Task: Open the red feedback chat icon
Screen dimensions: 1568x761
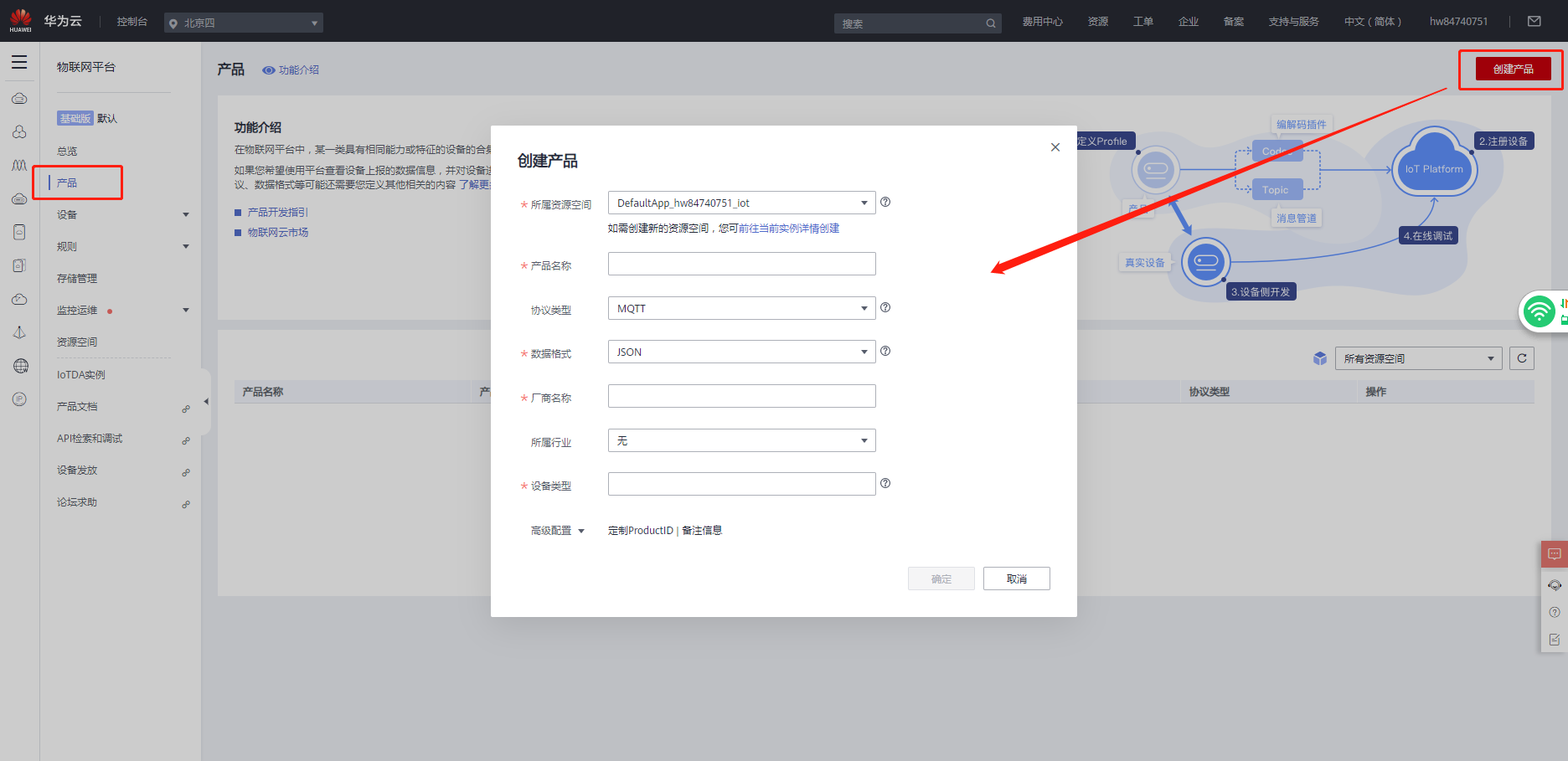Action: [x=1555, y=554]
